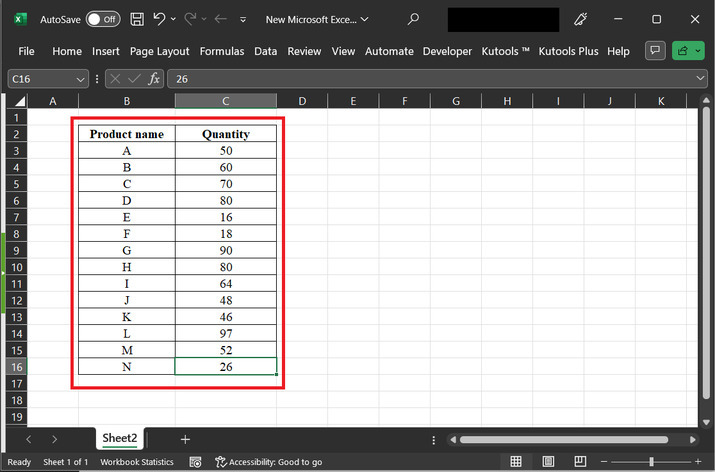715x472 pixels.
Task: Toggle the AutoSave switch
Action: click(x=103, y=19)
